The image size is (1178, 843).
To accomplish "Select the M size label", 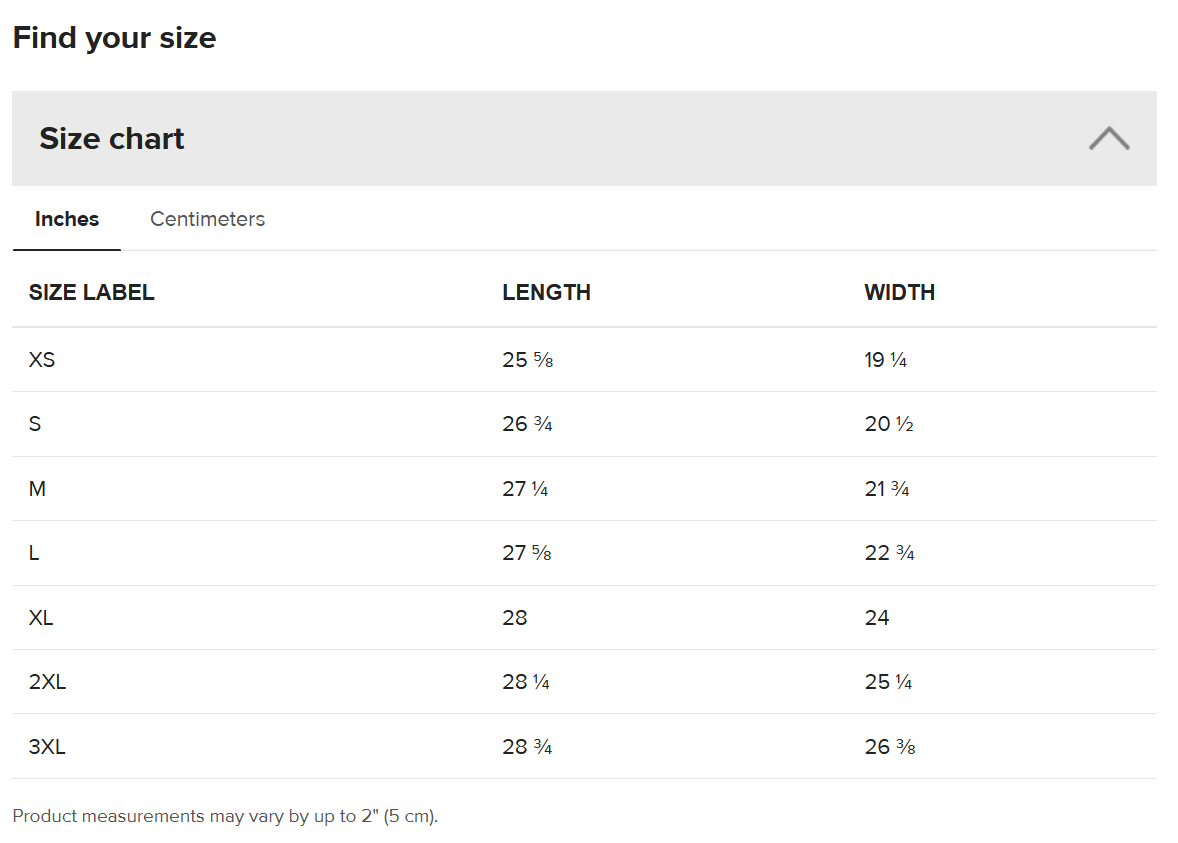I will pyautogui.click(x=37, y=489).
